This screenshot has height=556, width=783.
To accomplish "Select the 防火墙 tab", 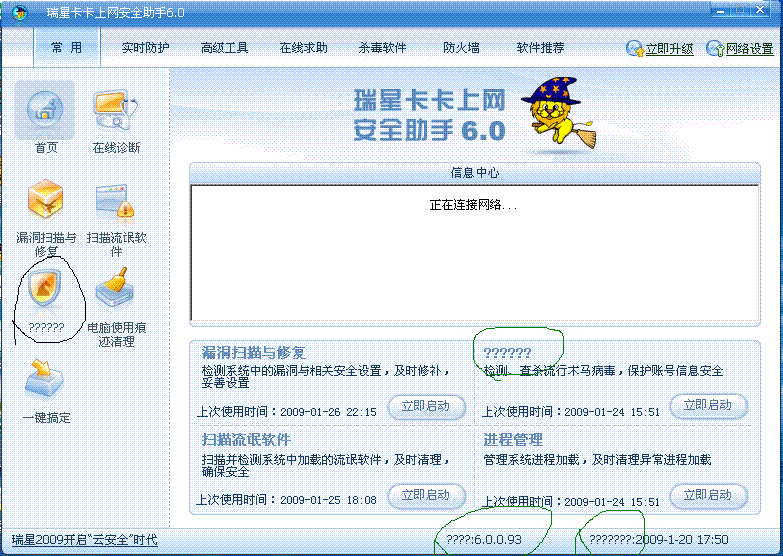I will 461,48.
